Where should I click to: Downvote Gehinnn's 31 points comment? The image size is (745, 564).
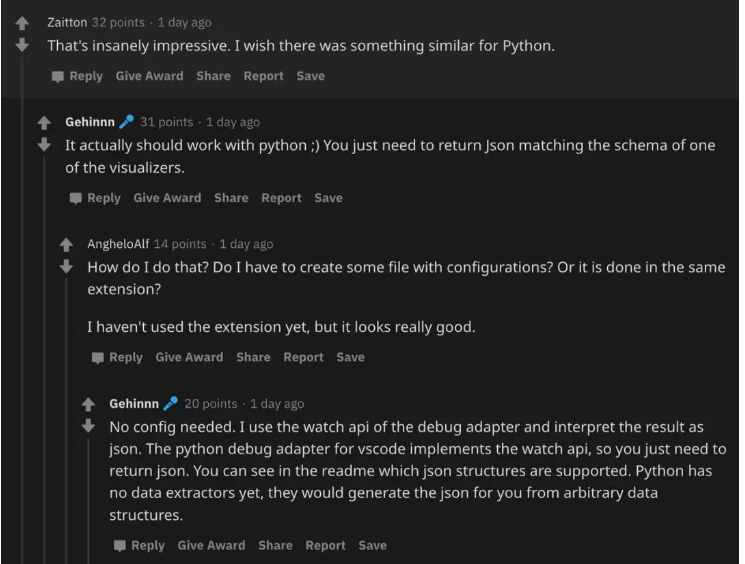coord(44,144)
